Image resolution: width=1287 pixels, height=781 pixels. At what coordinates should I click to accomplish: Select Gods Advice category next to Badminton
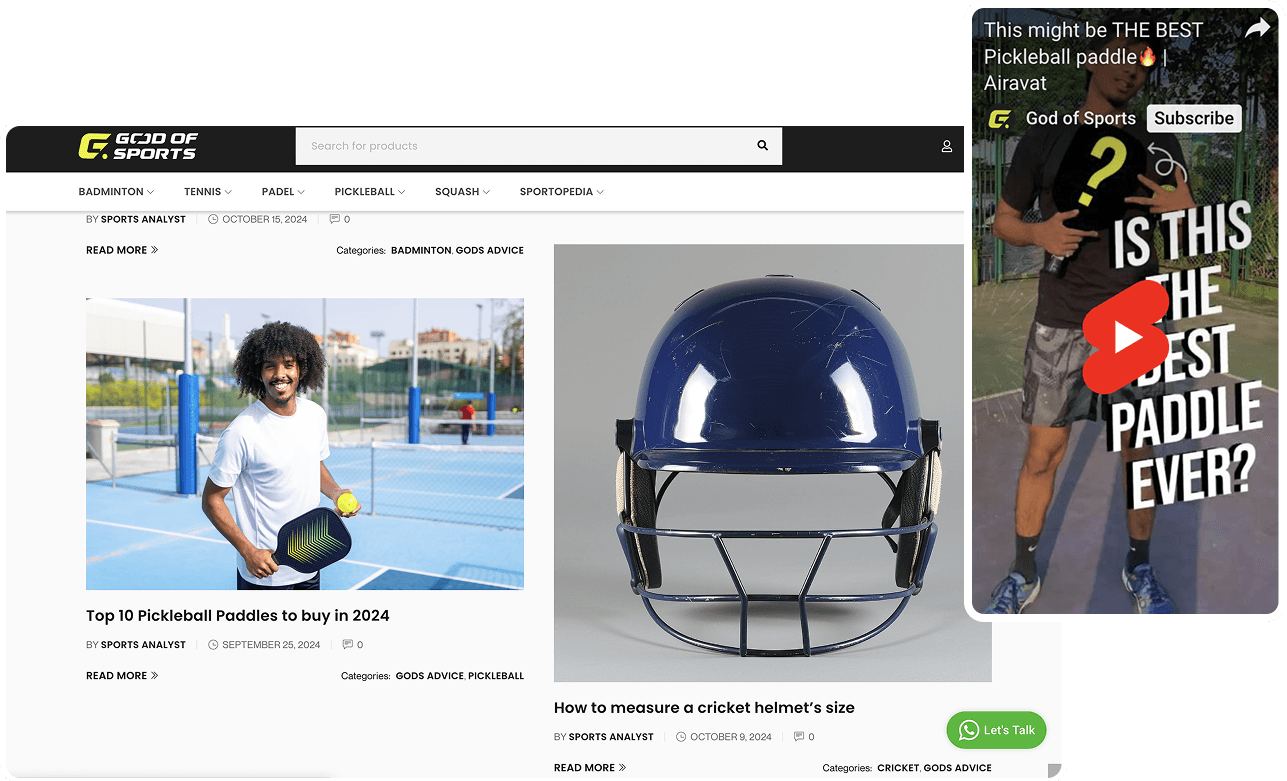point(490,250)
